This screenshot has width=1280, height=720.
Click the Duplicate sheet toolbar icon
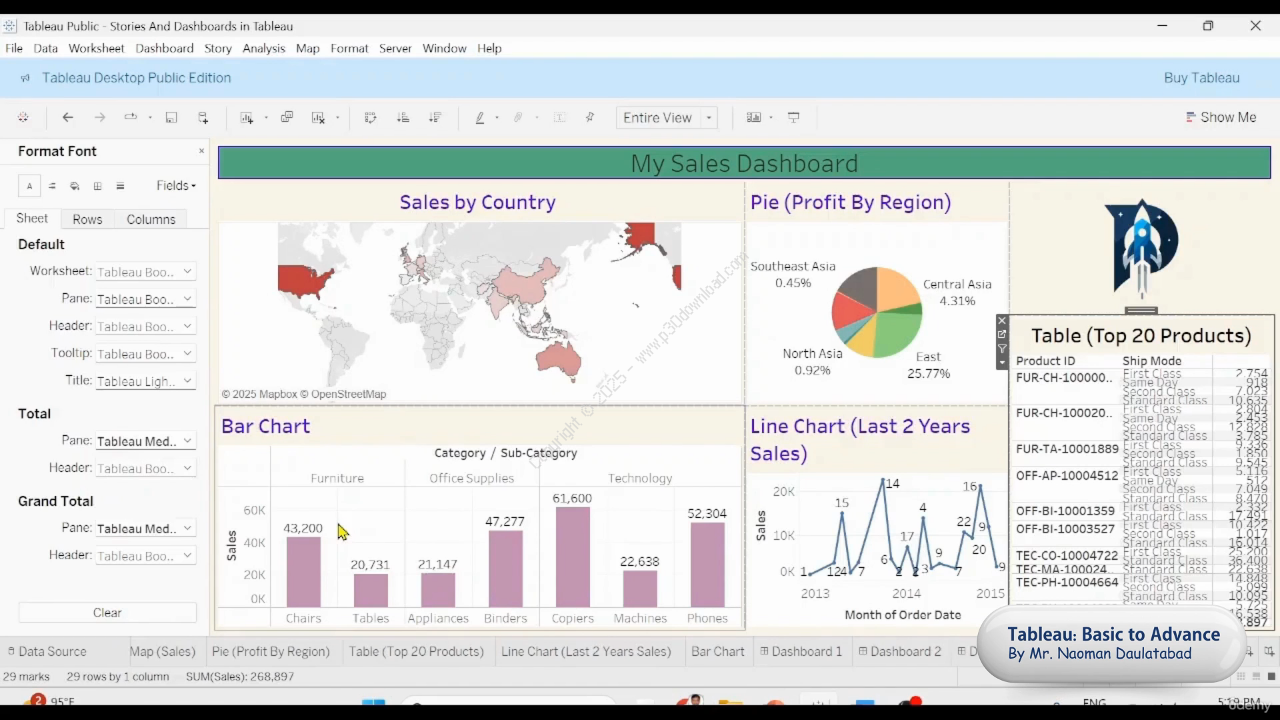click(x=287, y=118)
